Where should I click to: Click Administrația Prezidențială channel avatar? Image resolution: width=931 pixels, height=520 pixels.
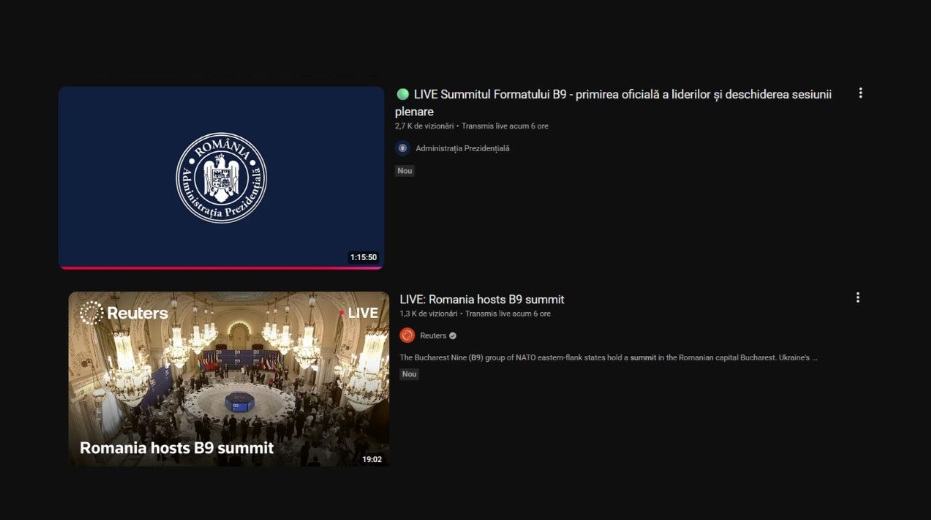[x=403, y=148]
